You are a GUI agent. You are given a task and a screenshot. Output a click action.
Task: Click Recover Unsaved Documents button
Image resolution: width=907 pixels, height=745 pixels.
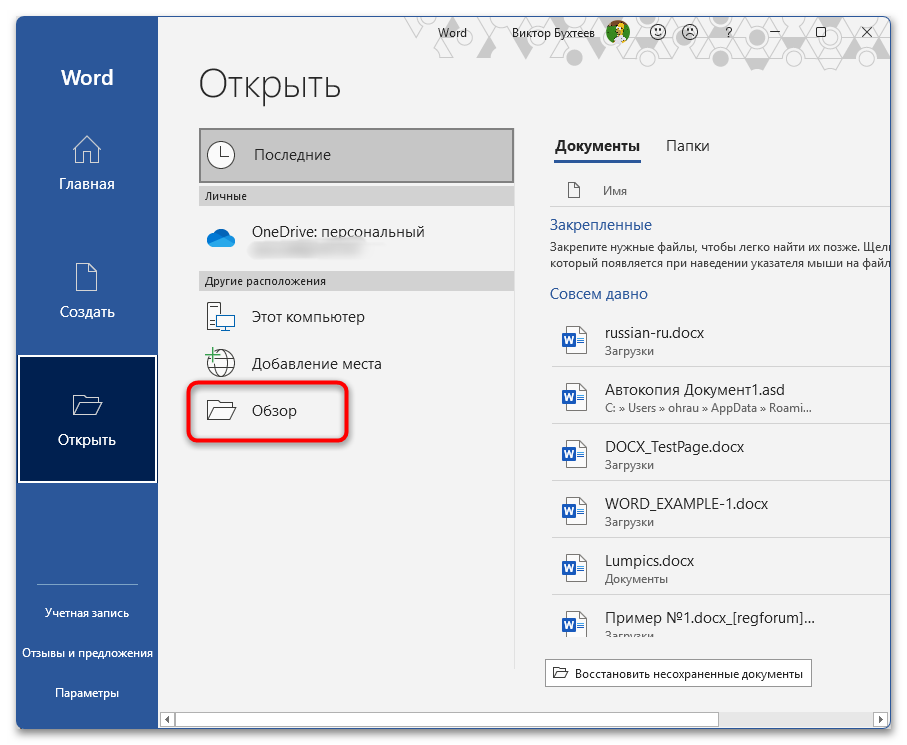[678, 674]
